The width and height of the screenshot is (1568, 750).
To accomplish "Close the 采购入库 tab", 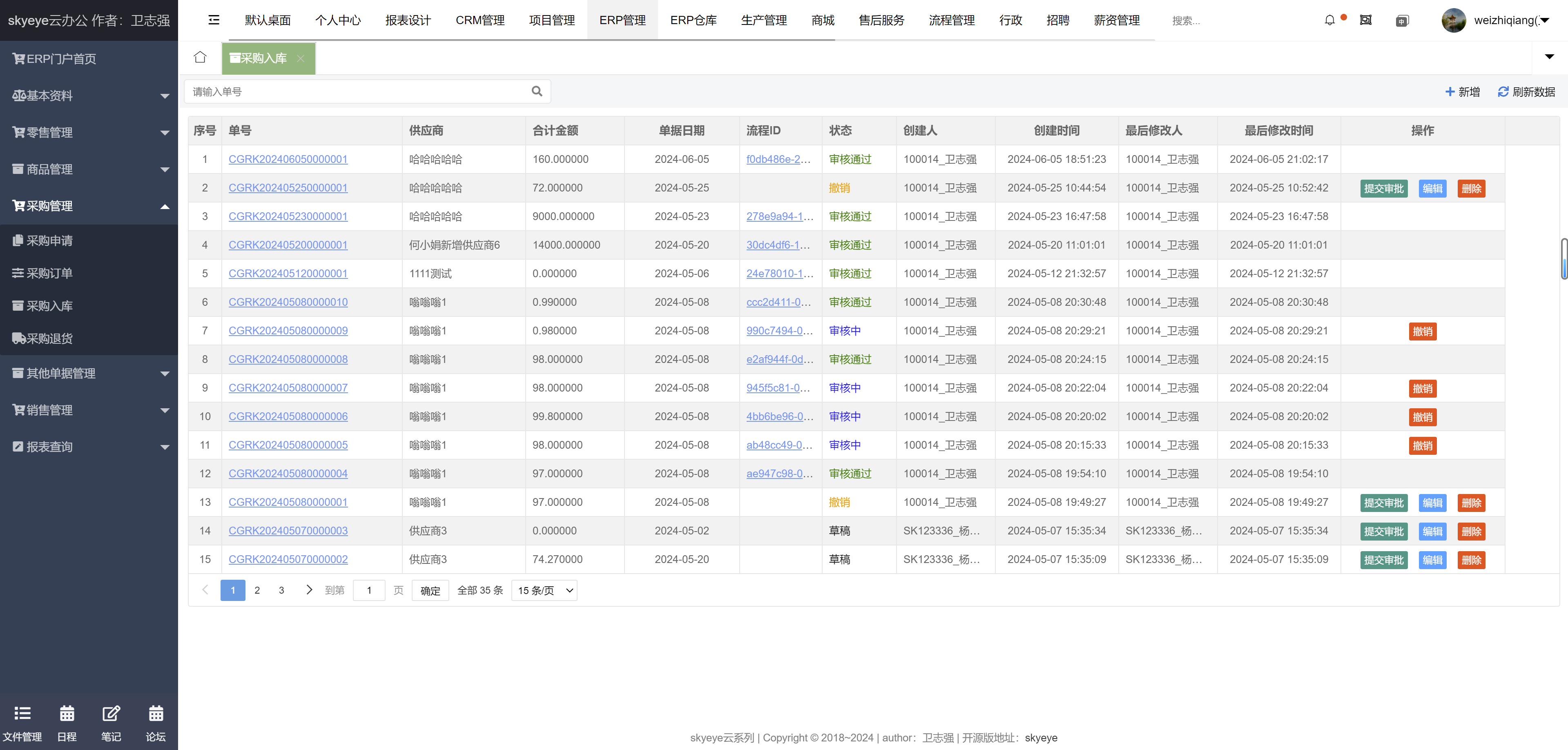I will [x=301, y=58].
